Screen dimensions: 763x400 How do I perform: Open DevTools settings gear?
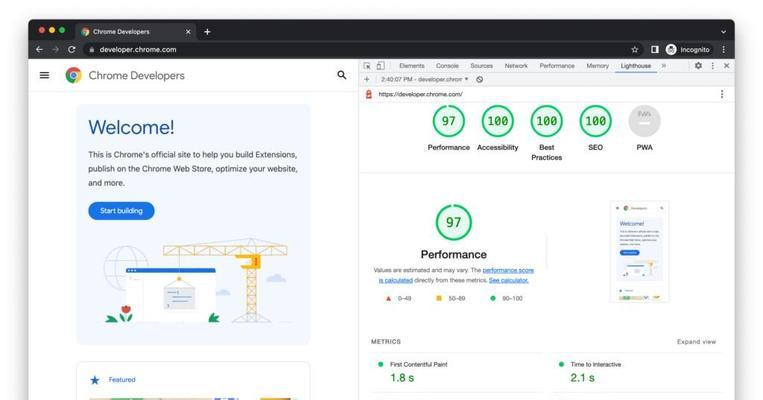[698, 66]
